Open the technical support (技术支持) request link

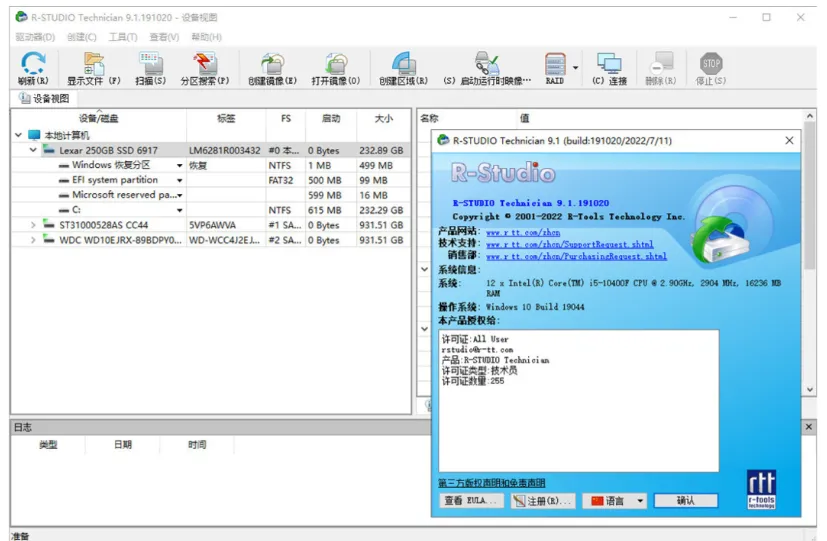[x=569, y=244]
